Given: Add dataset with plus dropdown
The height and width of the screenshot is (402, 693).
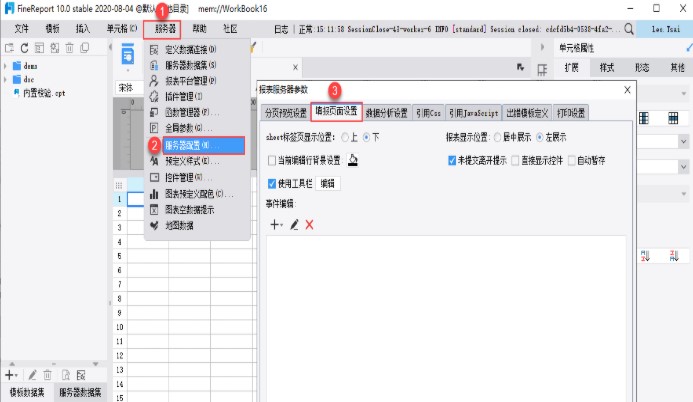Looking at the screenshot, I should coord(11,375).
